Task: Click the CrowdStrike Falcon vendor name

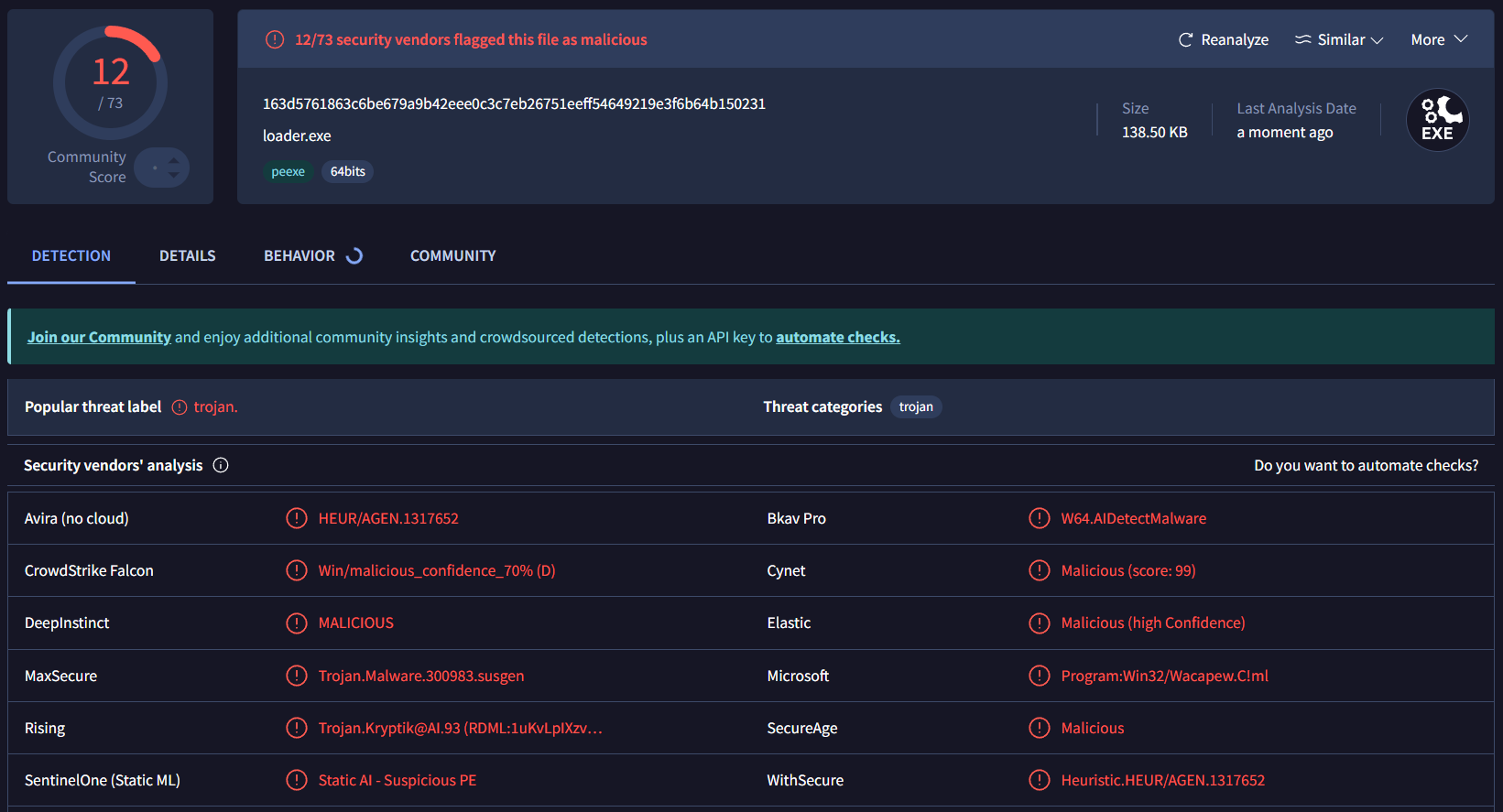Action: (89, 570)
